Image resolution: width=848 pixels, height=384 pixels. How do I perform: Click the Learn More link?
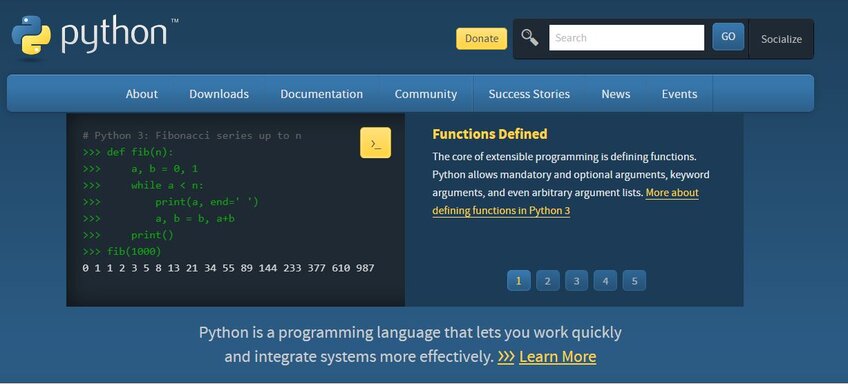(x=558, y=357)
